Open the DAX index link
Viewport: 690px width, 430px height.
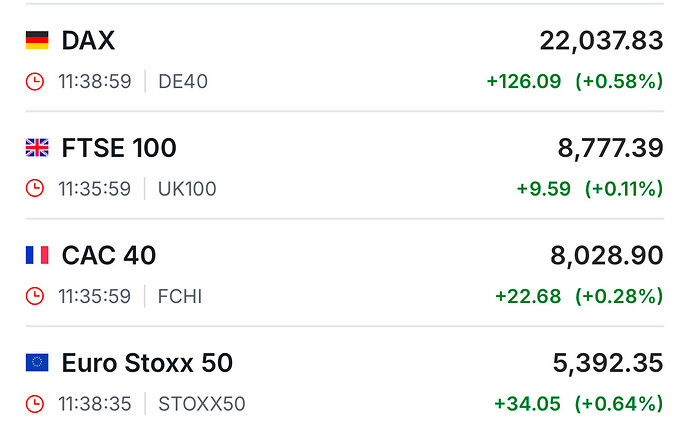88,40
